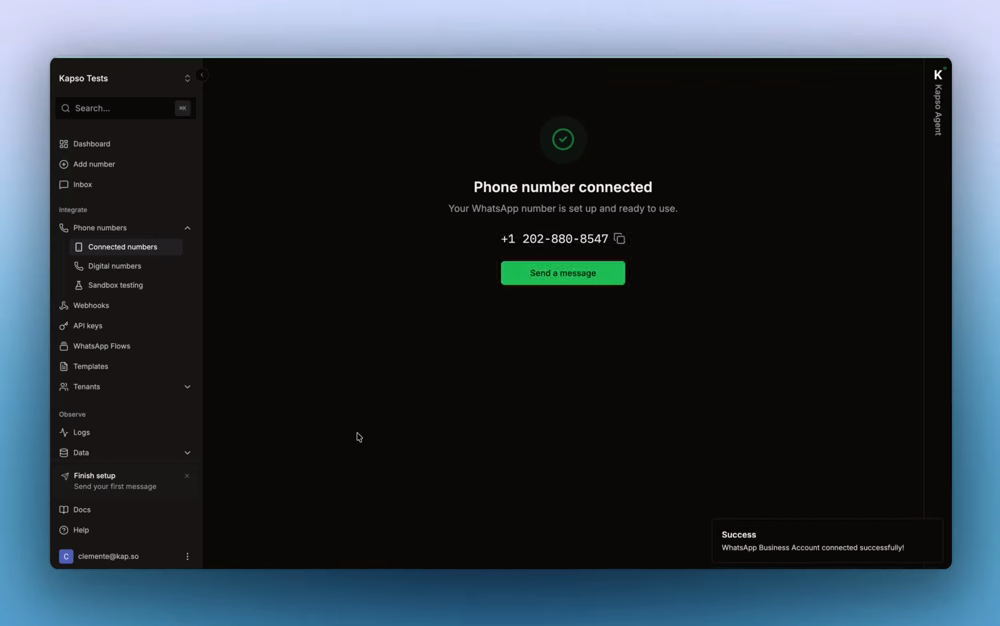
Task: Click the Search keyboard shortcut badge
Action: (x=182, y=108)
